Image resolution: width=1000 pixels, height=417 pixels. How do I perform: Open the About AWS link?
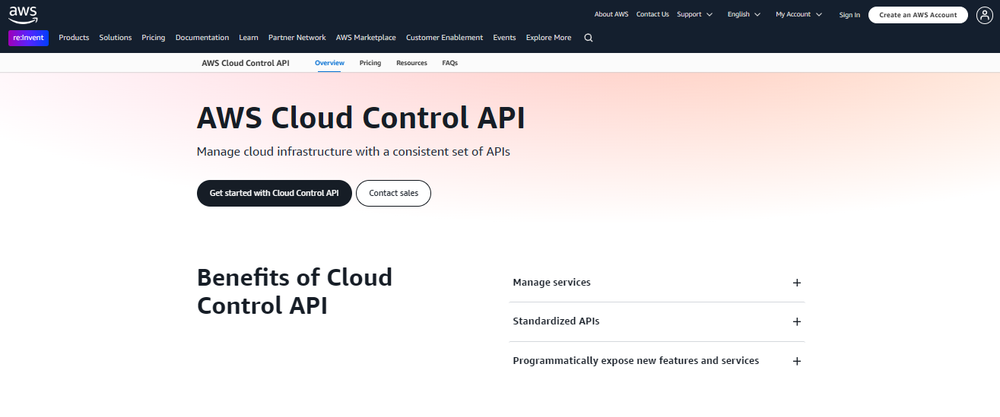[x=611, y=14]
